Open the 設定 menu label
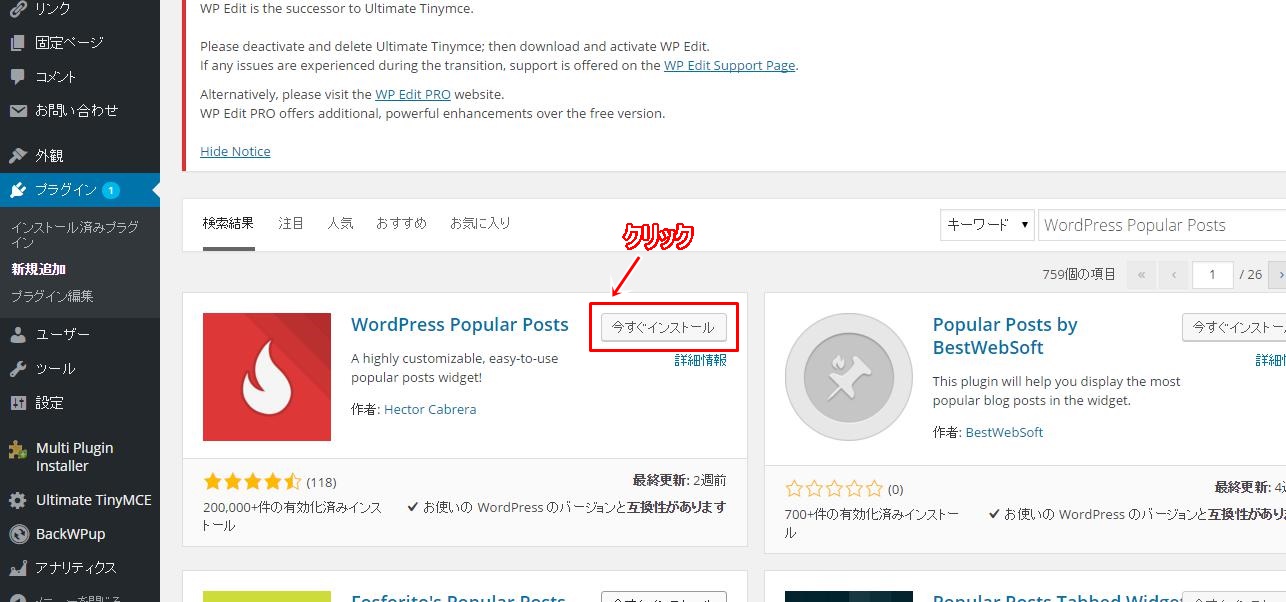Screen dimensions: 1286x602 49,403
